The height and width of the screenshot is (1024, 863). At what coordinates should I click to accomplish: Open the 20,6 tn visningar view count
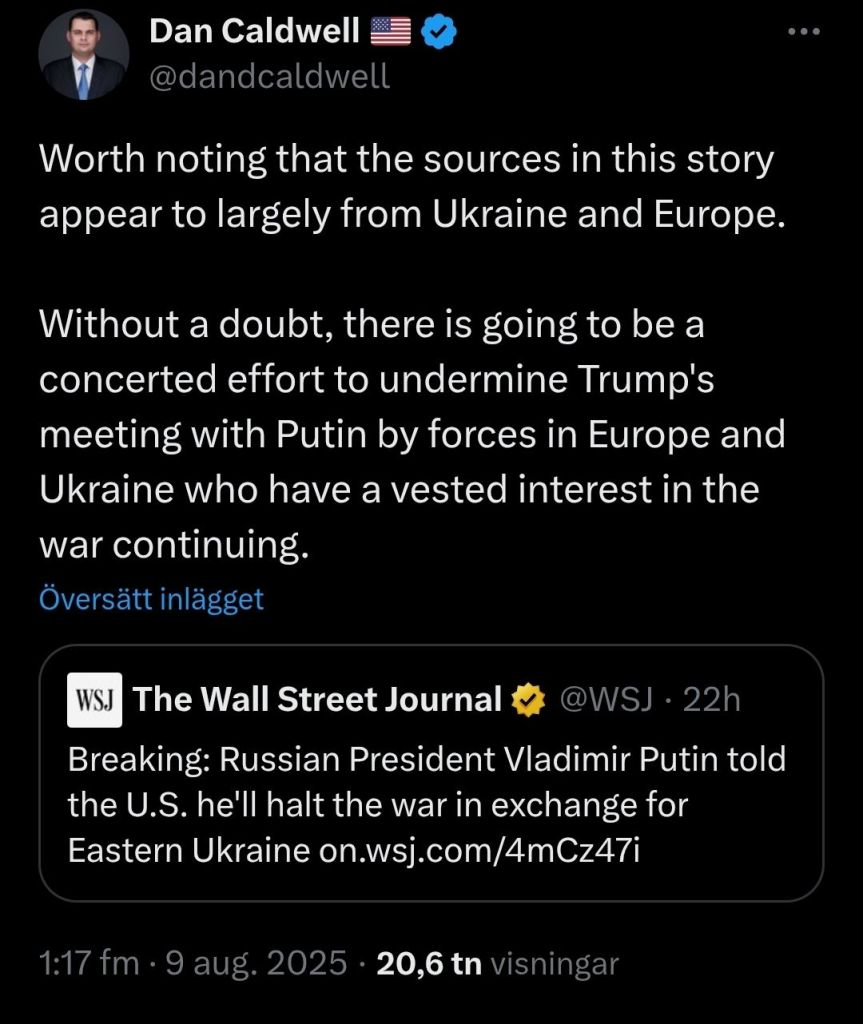point(496,964)
